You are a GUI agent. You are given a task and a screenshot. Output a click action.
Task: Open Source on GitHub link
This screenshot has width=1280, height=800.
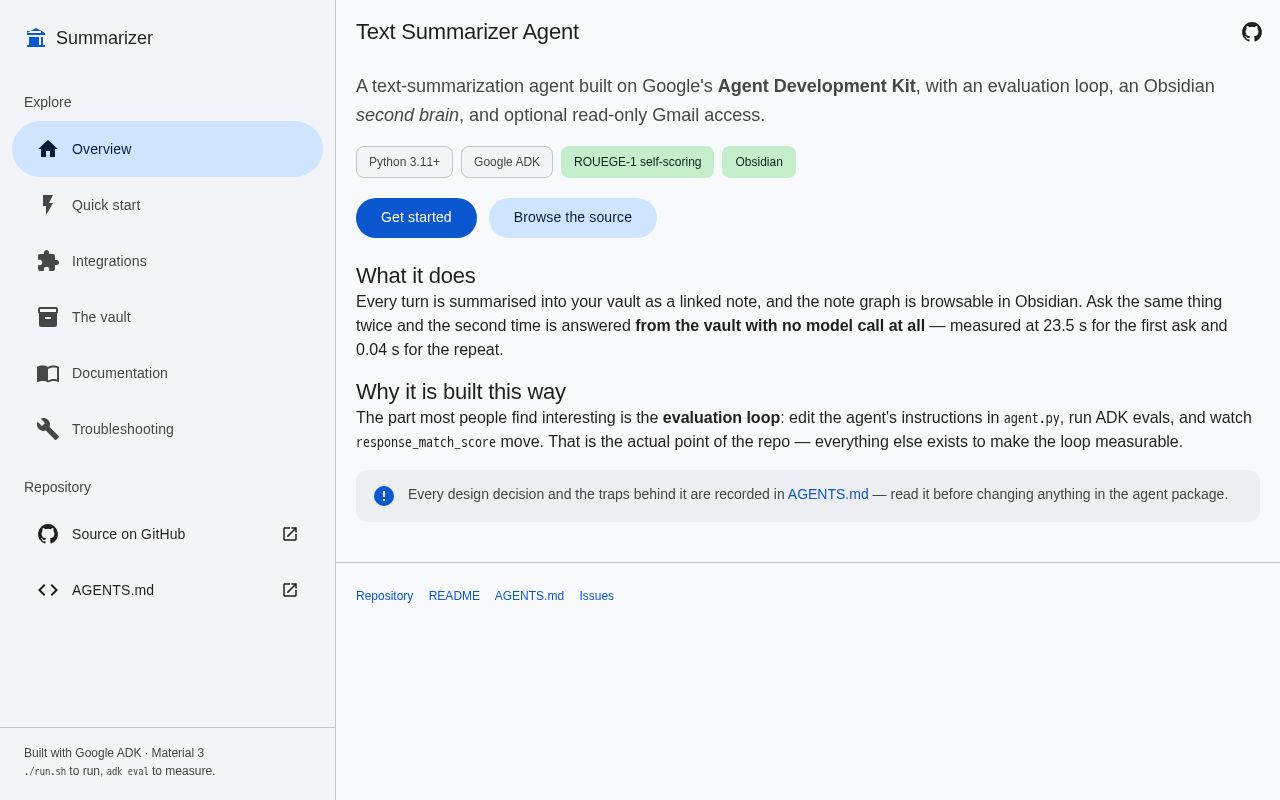pyautogui.click(x=167, y=534)
